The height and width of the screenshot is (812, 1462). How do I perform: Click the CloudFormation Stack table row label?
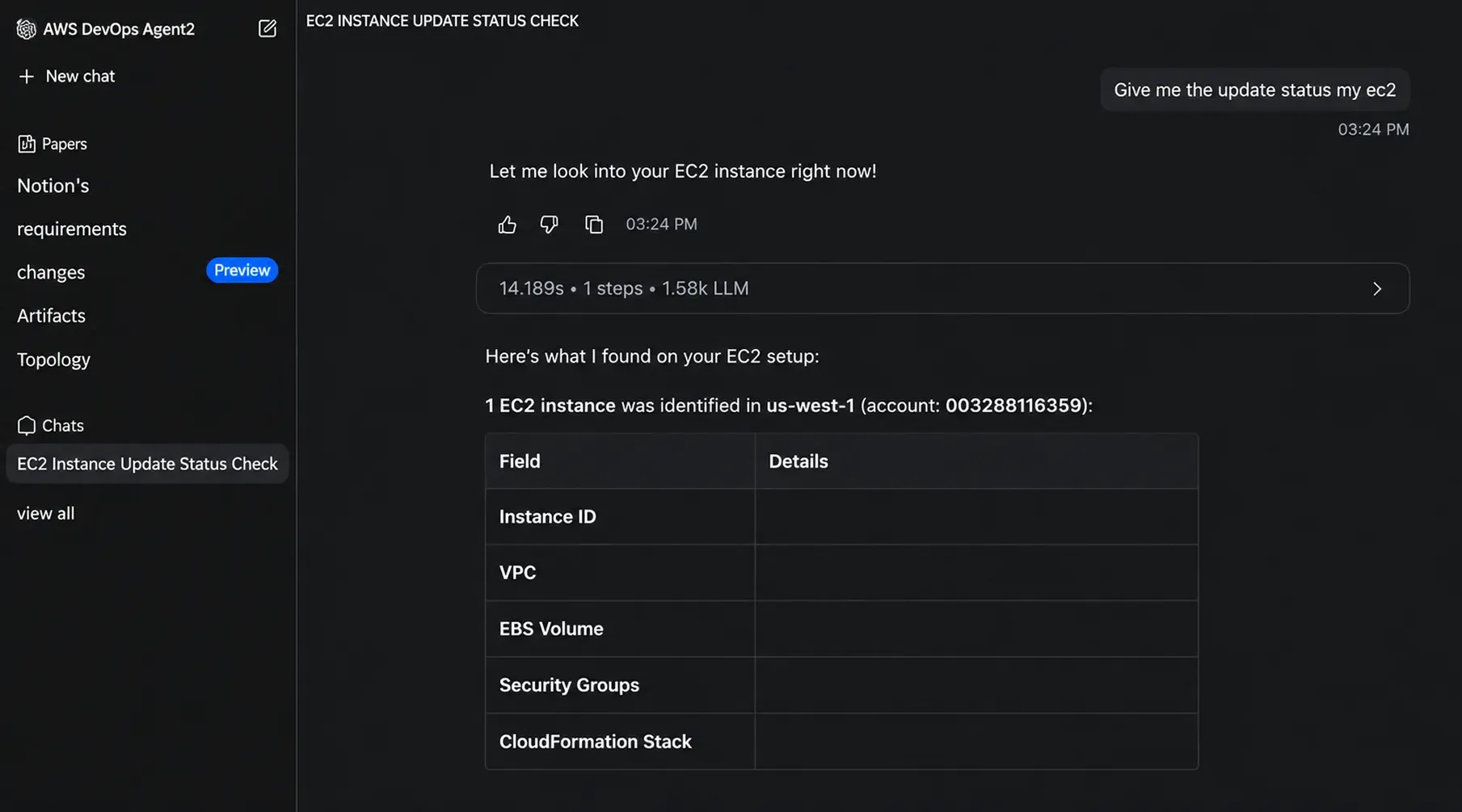click(595, 742)
